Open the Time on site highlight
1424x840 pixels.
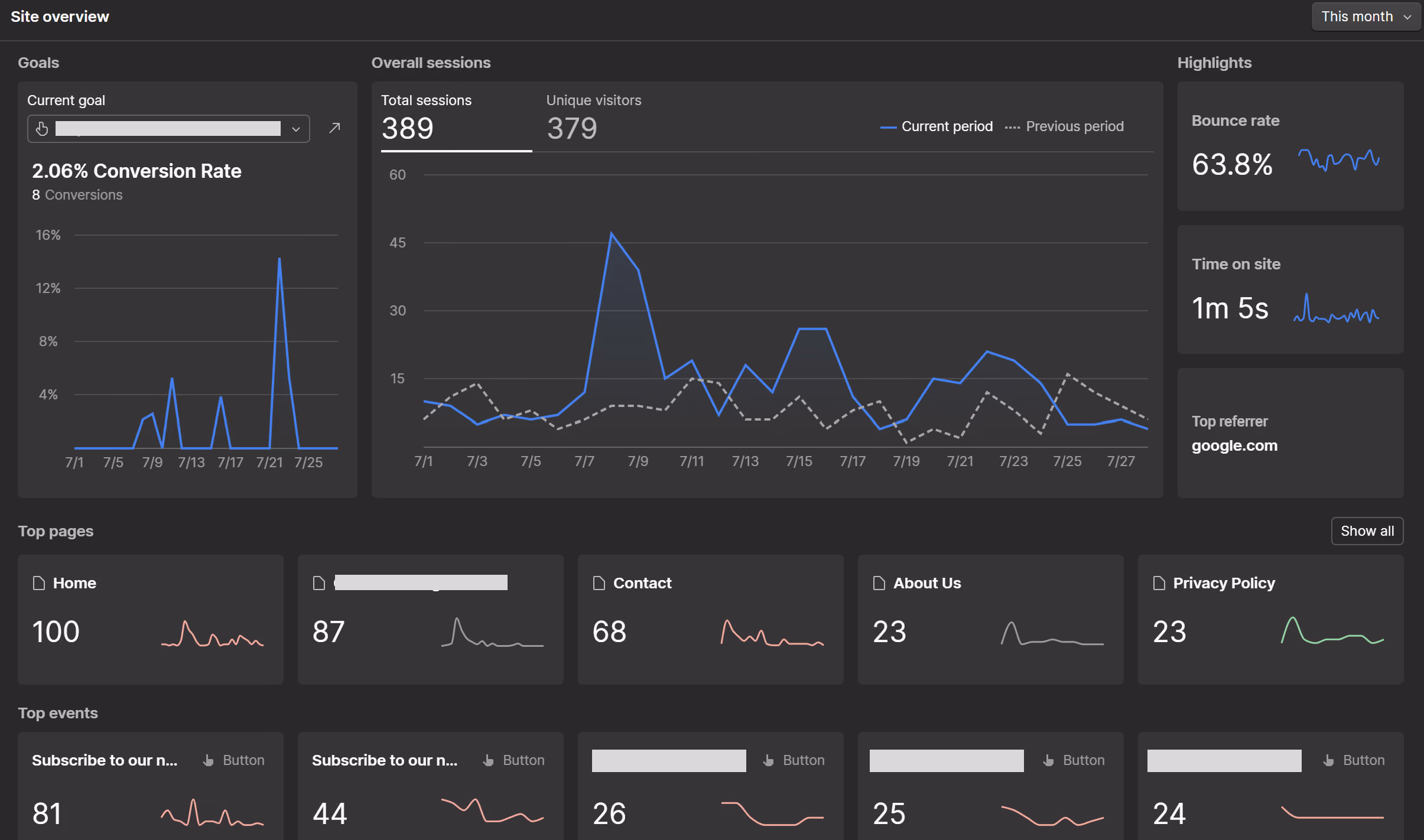click(1290, 289)
